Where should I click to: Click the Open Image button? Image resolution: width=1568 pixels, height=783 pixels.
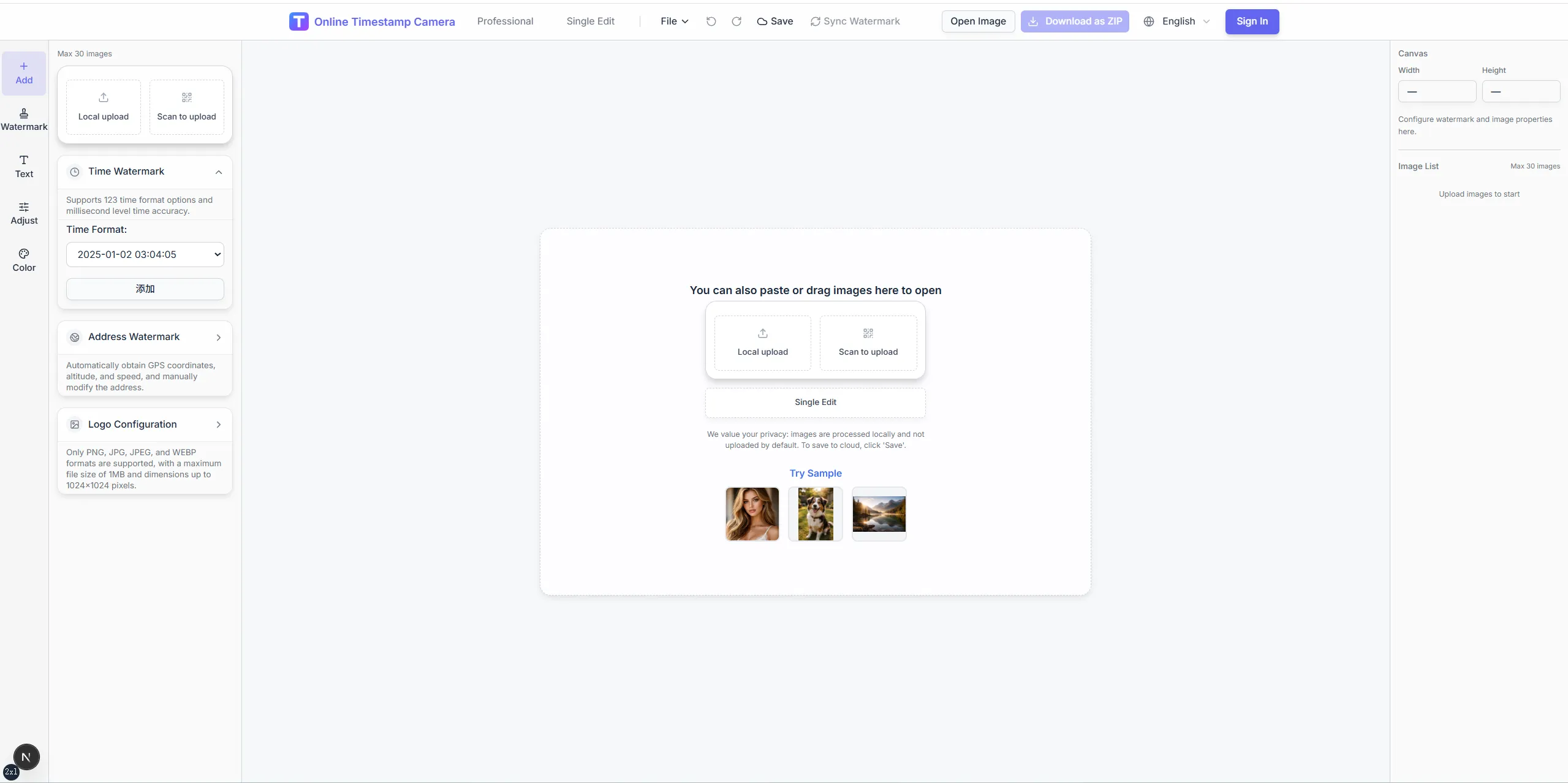(978, 21)
